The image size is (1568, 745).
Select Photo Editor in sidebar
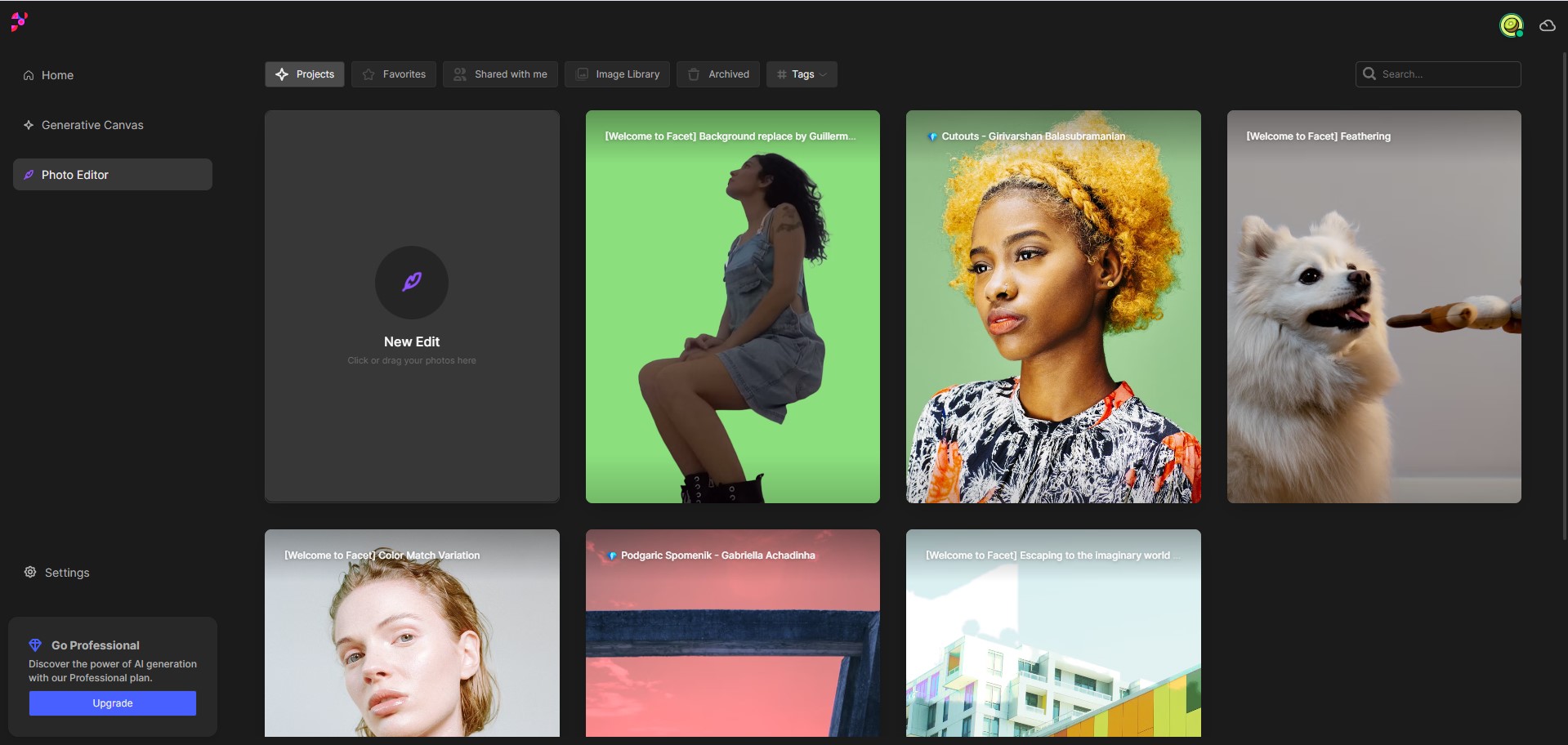click(113, 174)
